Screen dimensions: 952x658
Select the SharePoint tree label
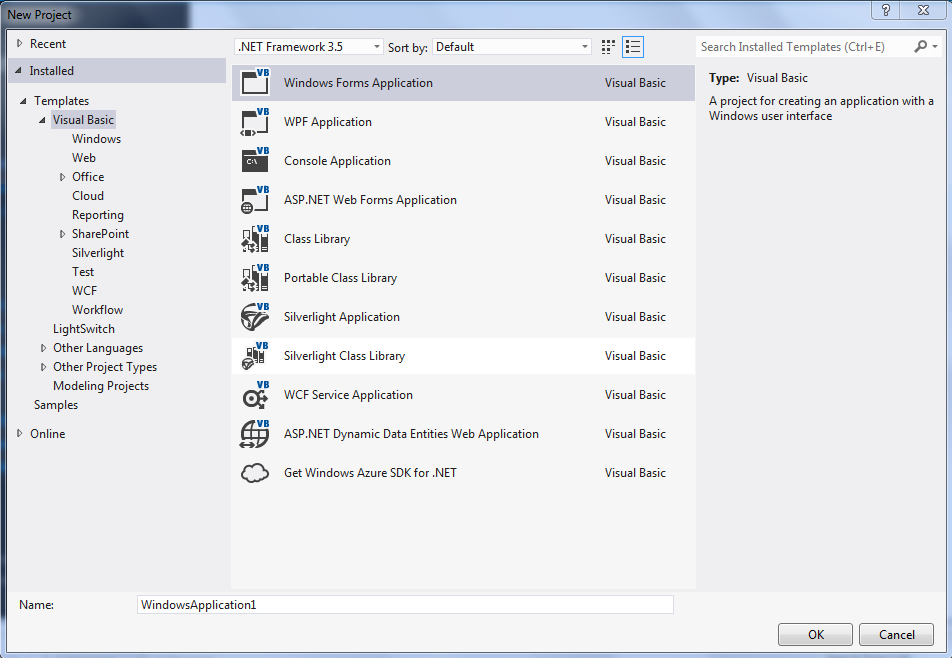point(100,234)
